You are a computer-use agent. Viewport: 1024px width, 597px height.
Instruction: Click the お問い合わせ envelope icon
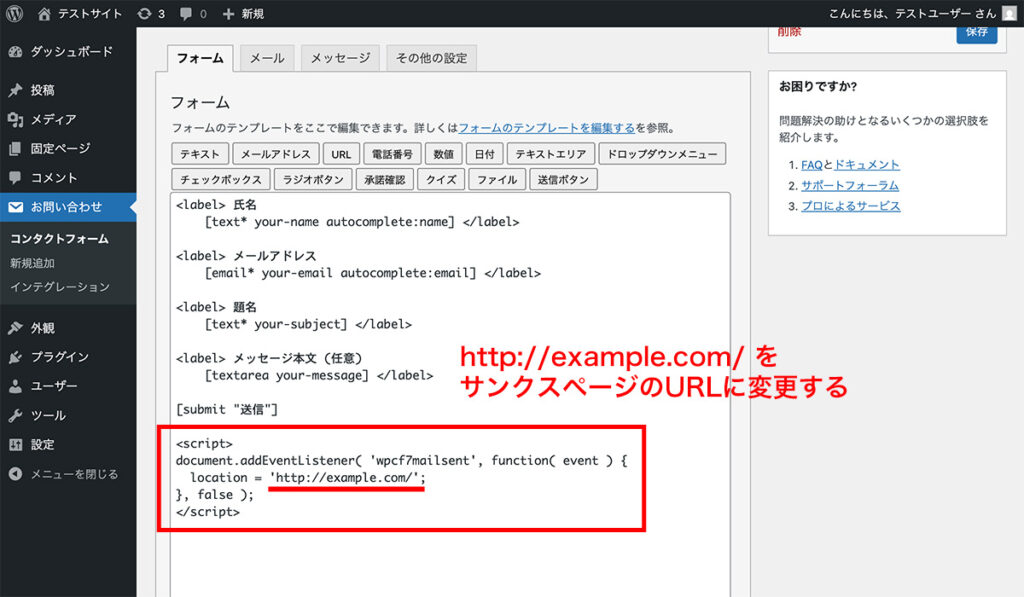pyautogui.click(x=15, y=207)
